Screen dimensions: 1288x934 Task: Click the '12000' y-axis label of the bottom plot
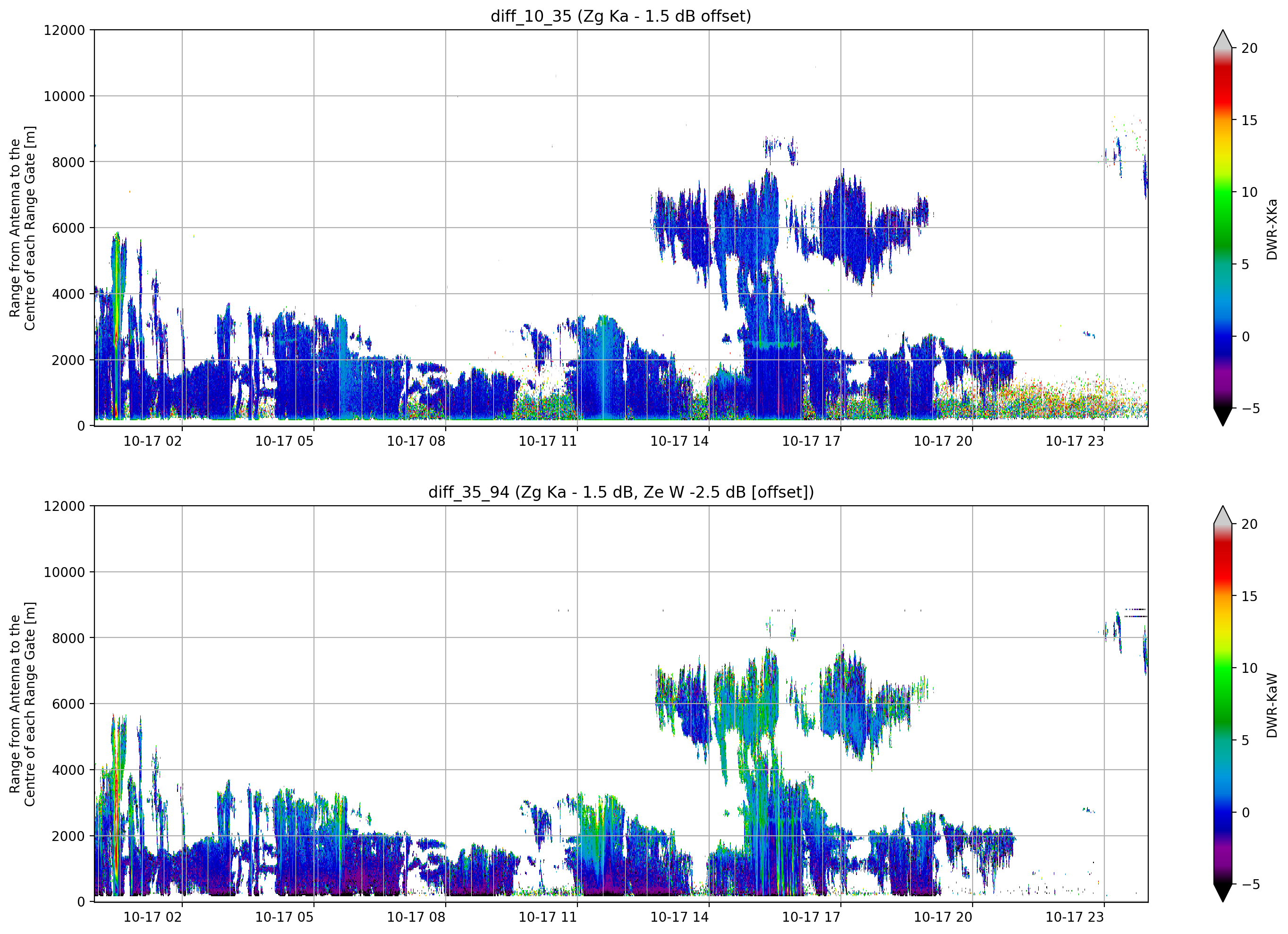click(x=64, y=506)
